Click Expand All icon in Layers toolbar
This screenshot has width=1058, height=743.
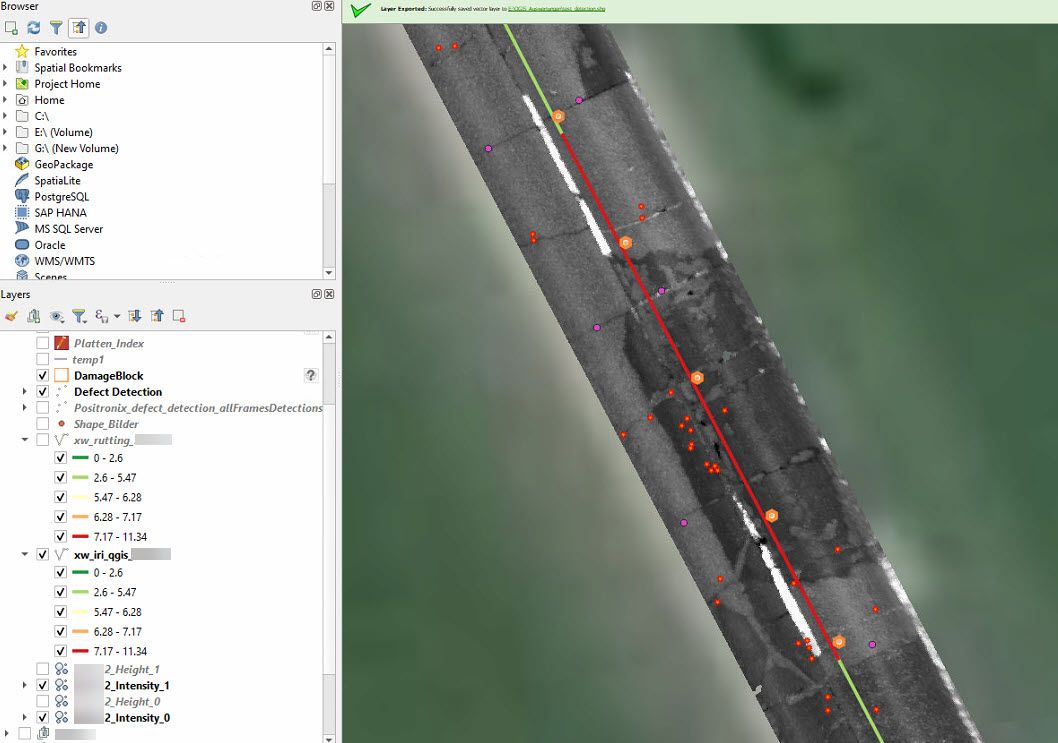click(135, 316)
